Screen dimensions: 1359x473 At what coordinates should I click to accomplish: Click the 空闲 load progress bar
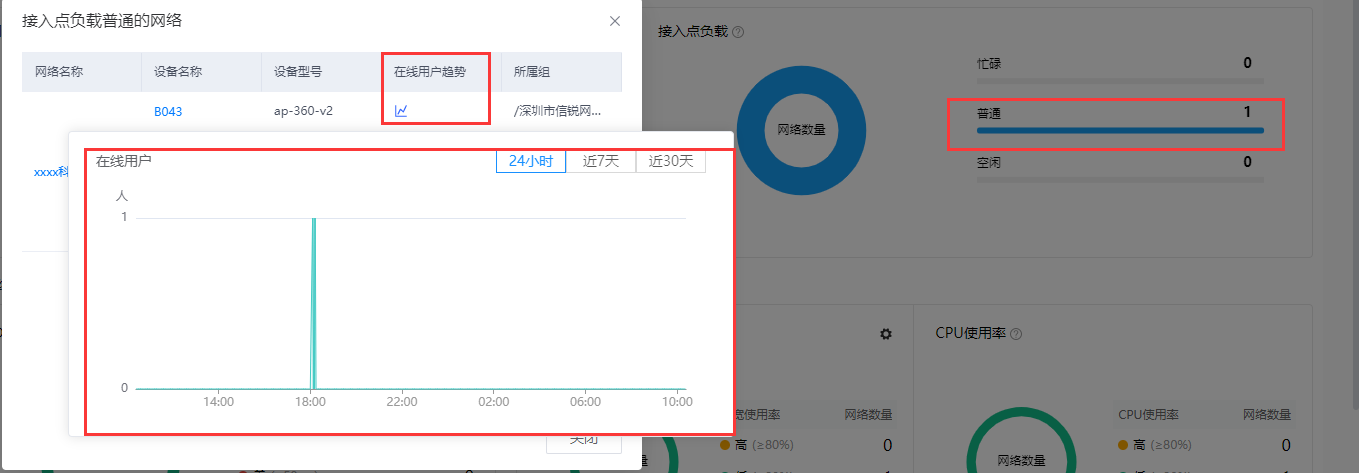1120,180
